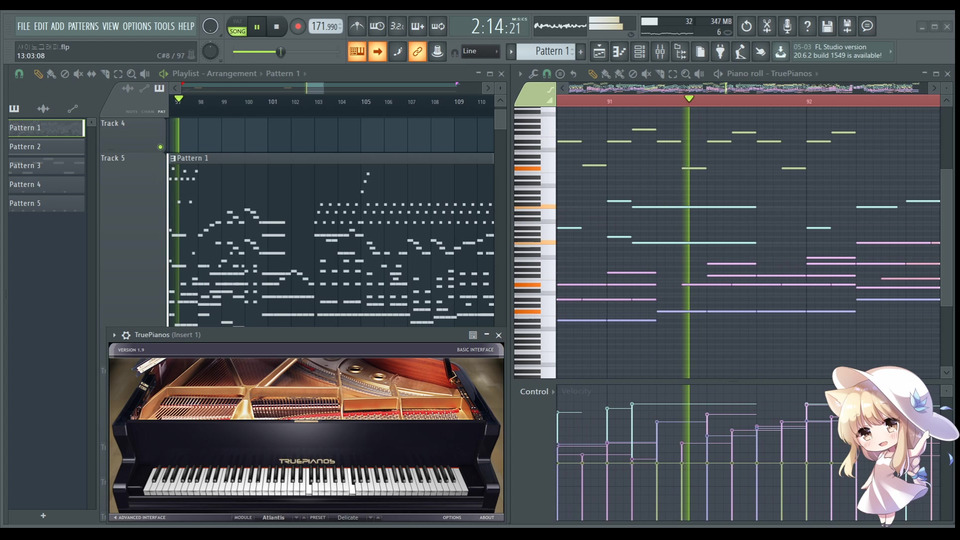The width and height of the screenshot is (960, 540).
Task: Click the render/export audio icon
Action: 847,26
